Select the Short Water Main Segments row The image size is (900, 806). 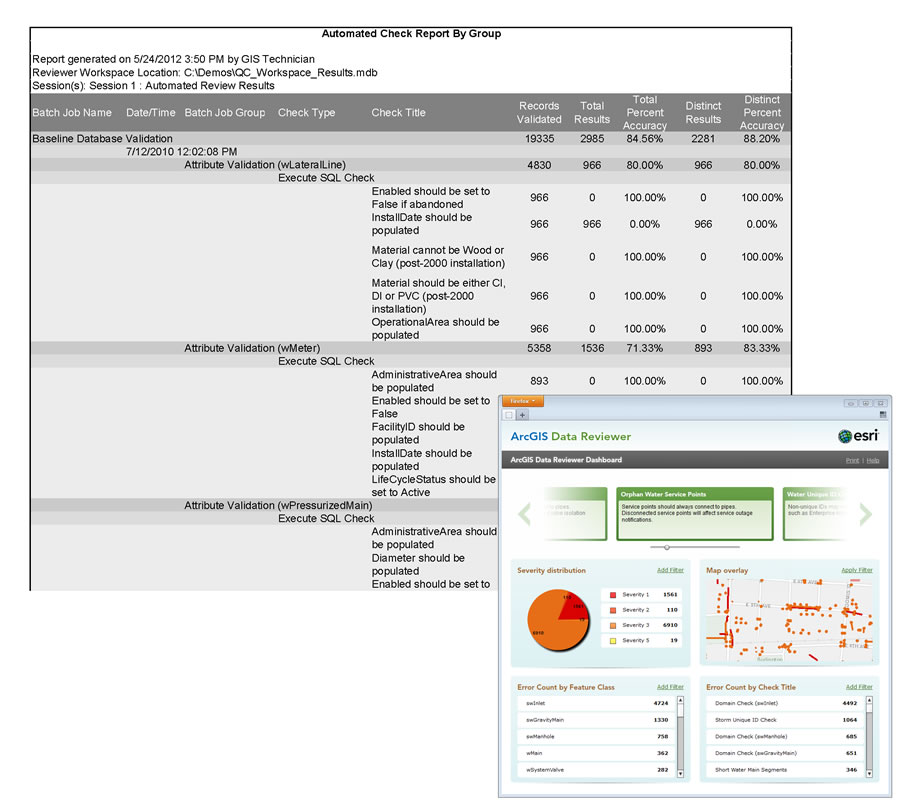(784, 770)
